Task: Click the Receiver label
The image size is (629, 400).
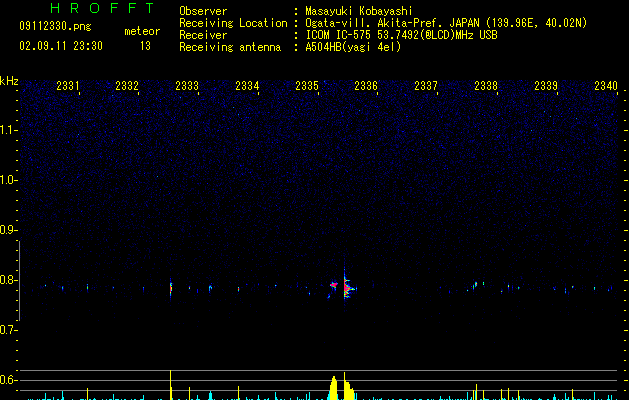Action: pos(203,35)
